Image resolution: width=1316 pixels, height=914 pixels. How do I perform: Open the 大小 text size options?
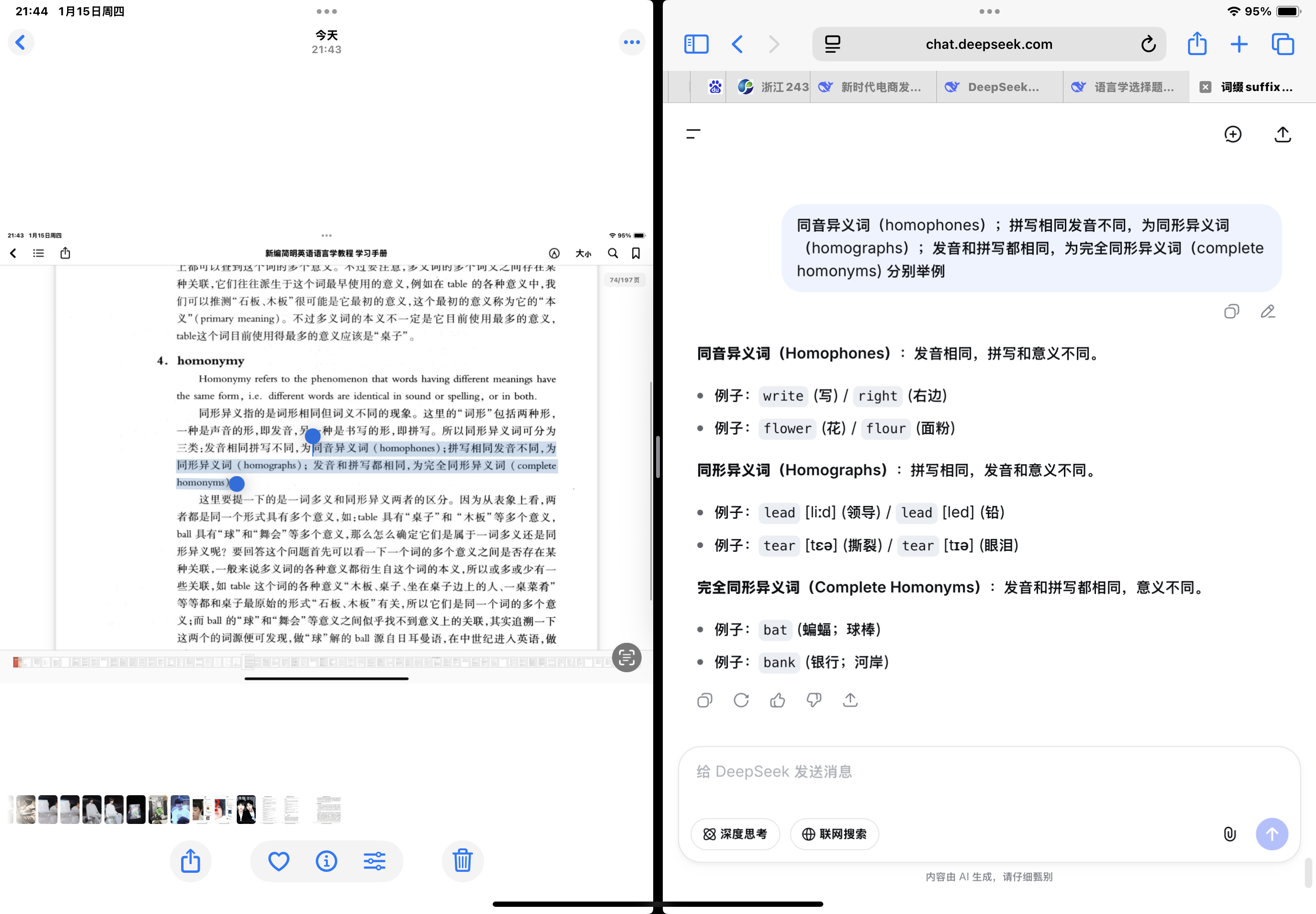click(583, 253)
